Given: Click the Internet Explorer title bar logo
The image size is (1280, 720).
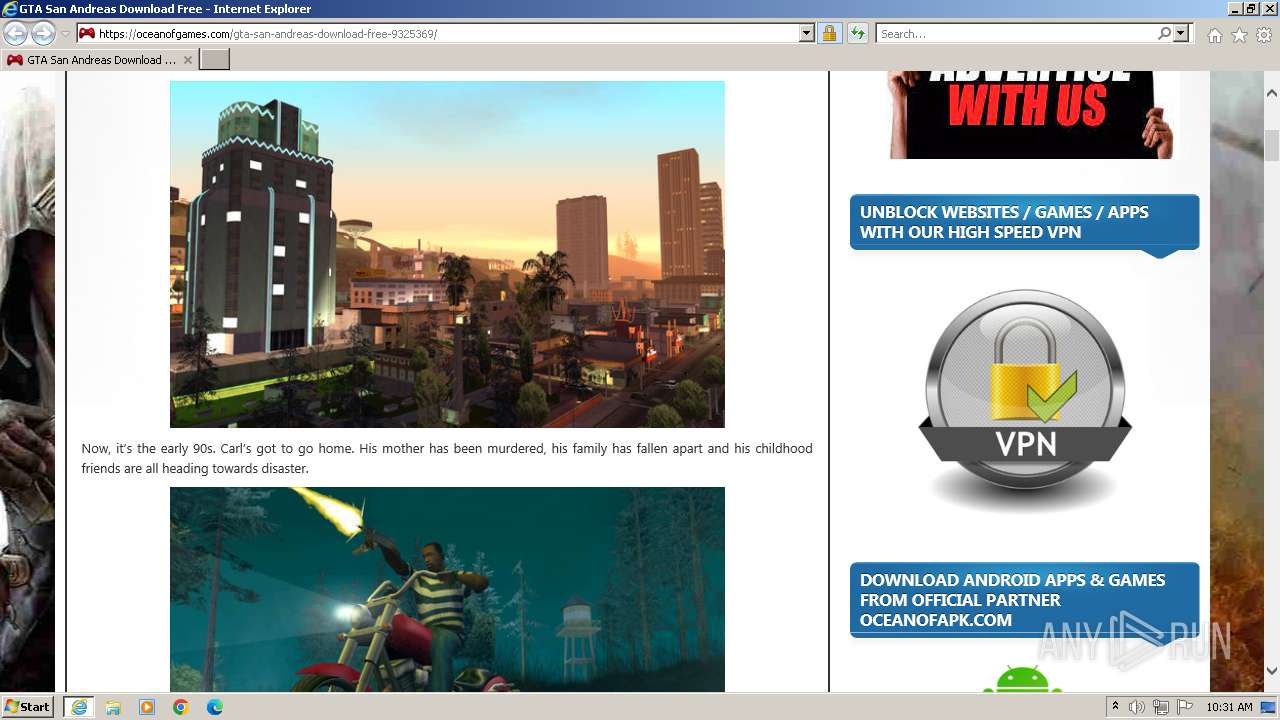Looking at the screenshot, I should coord(10,9).
